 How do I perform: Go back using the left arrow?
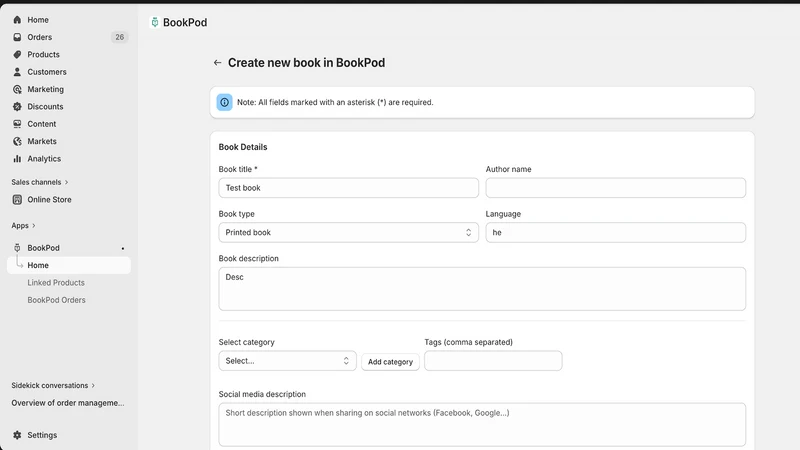click(x=217, y=63)
